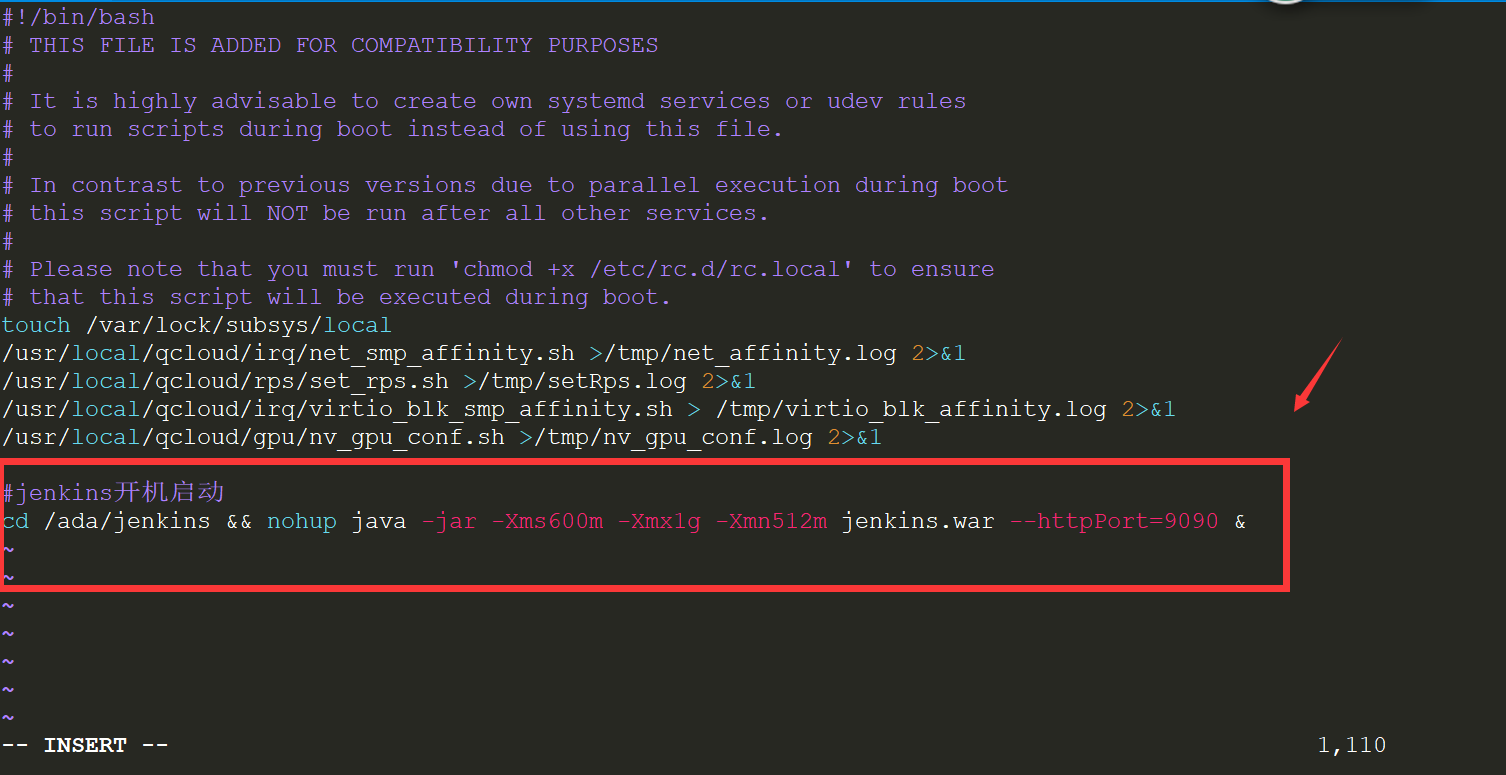This screenshot has height=775, width=1506.
Task: Click the #jenkins开机启动 comment
Action: 113,492
